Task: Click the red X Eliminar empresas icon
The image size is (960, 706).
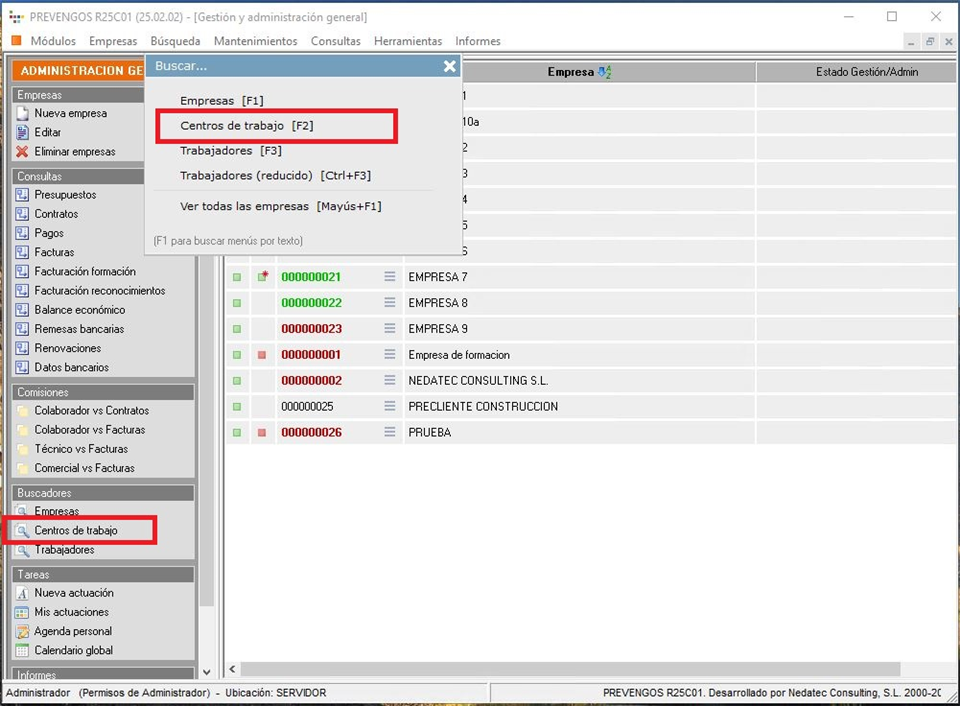Action: click(22, 152)
